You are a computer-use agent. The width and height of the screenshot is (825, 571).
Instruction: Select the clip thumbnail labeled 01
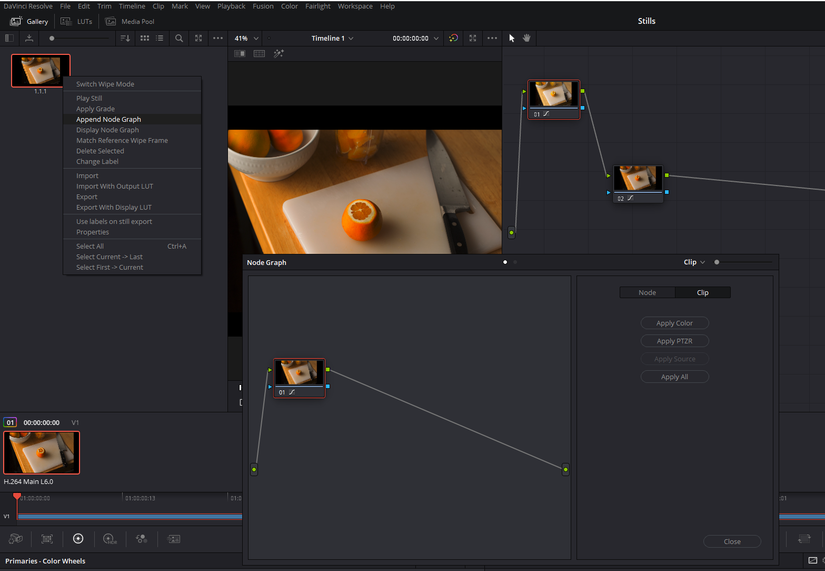coord(42,453)
